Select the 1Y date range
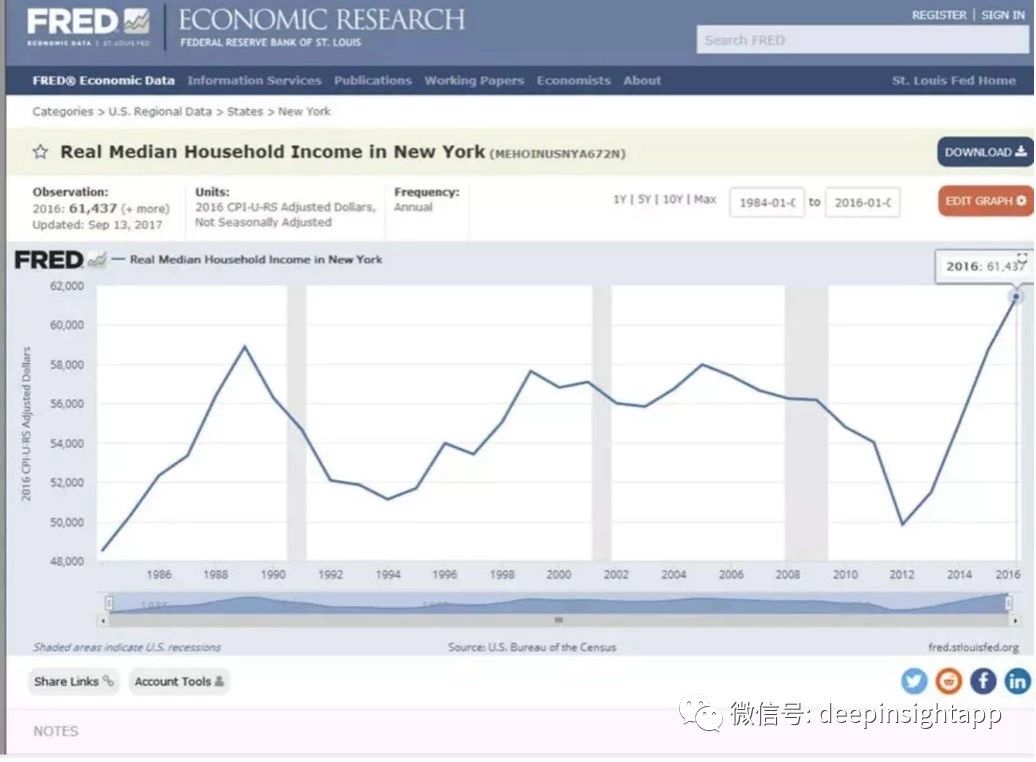Viewport: 1036px width, 762px height. click(x=620, y=199)
